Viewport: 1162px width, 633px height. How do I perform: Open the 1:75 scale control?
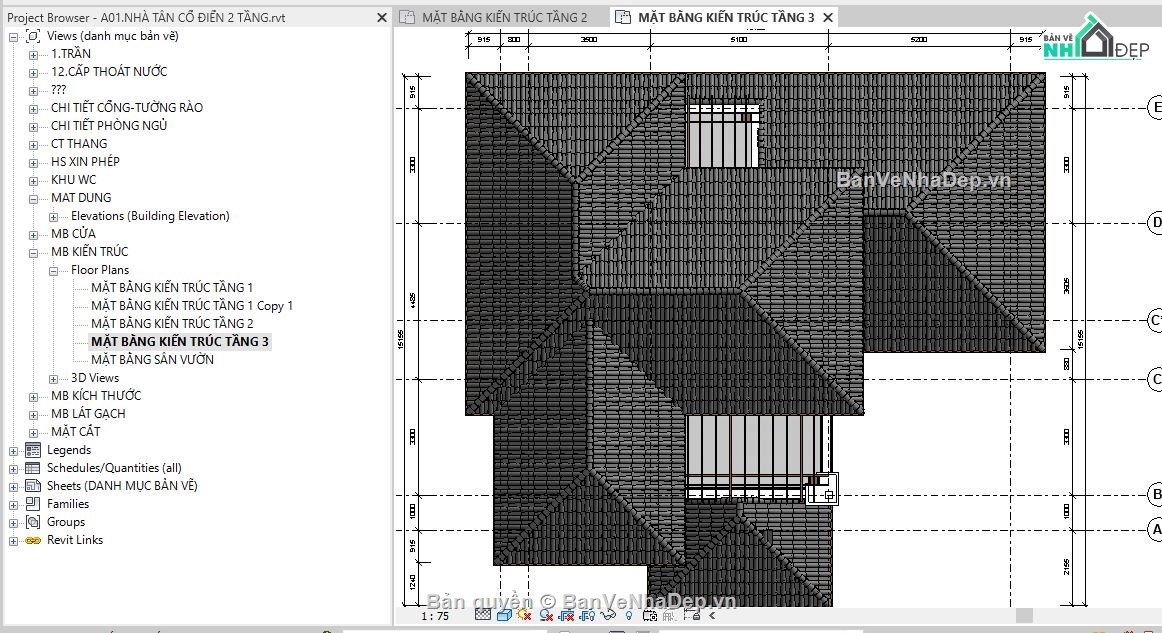point(433,617)
